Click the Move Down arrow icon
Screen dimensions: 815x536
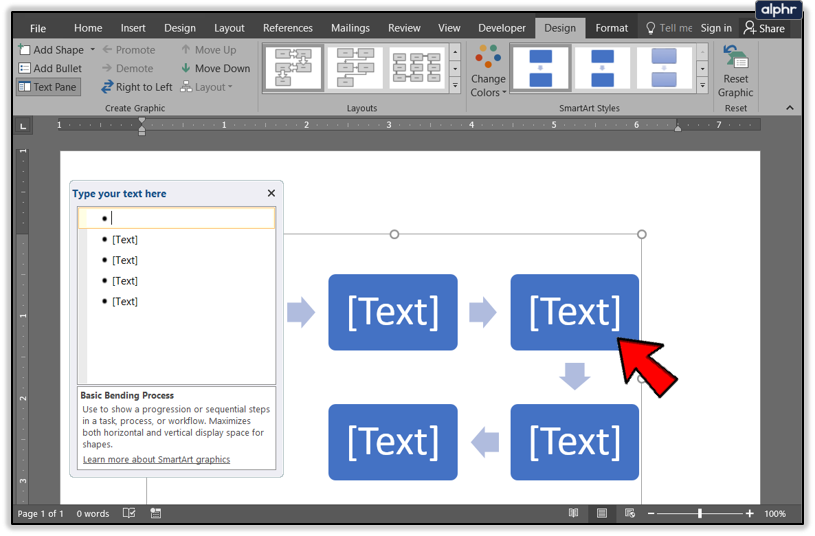click(x=186, y=68)
